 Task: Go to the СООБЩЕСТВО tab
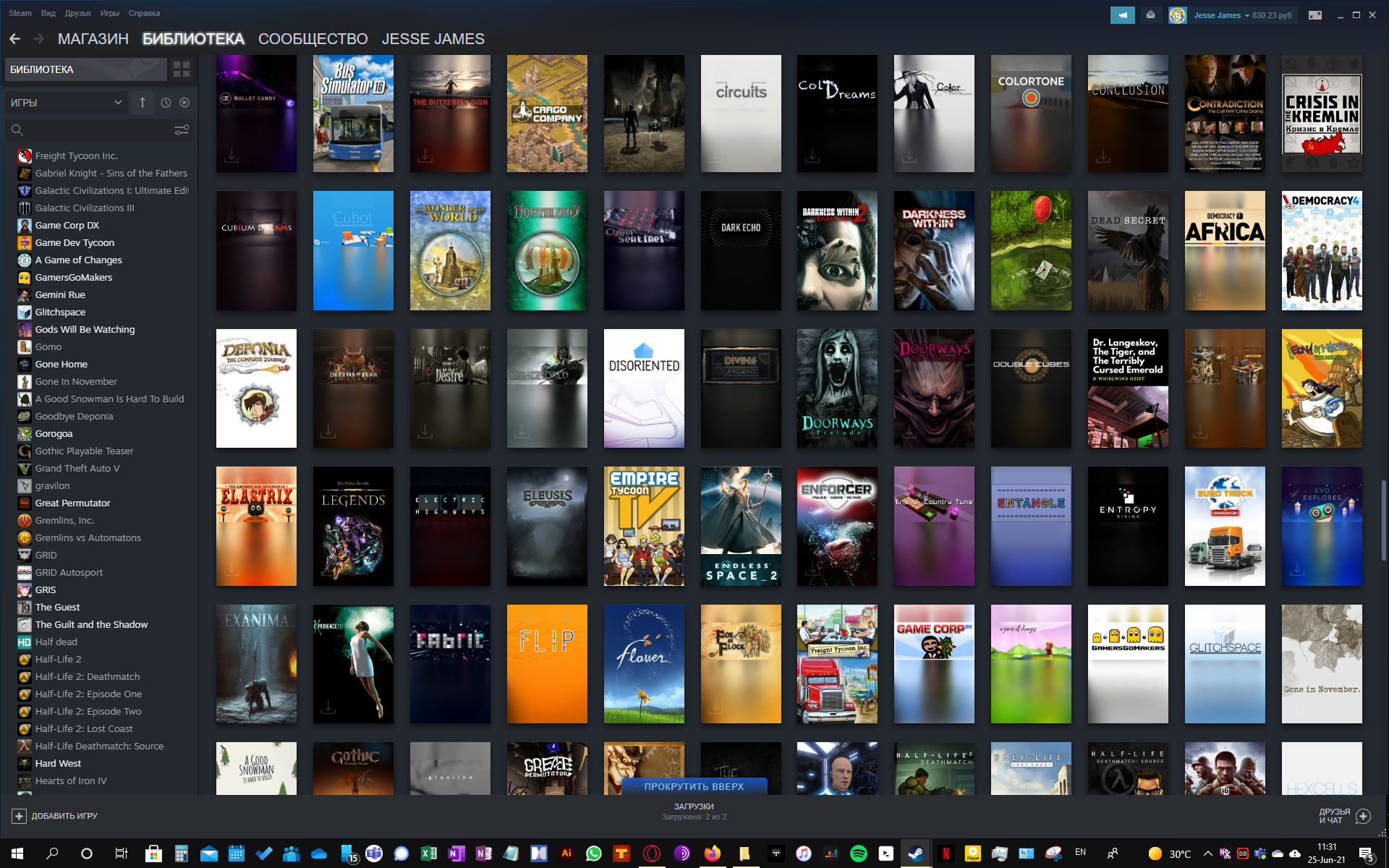click(x=313, y=39)
